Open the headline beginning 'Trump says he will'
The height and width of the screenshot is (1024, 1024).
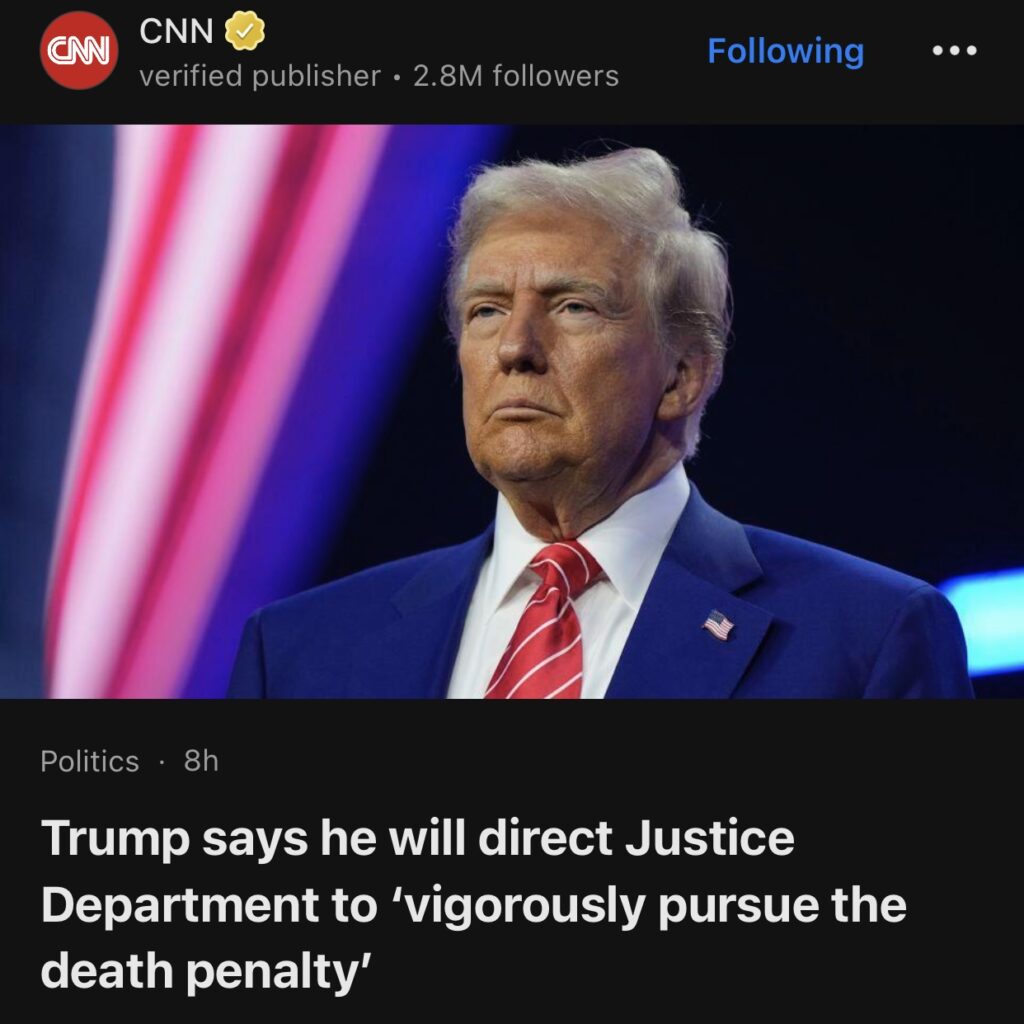[473, 904]
